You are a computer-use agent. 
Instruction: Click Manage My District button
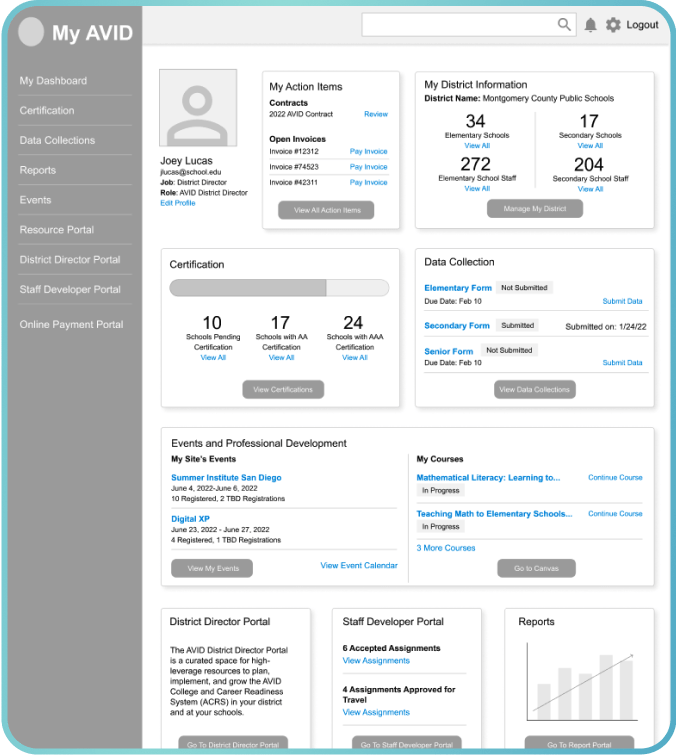[535, 208]
